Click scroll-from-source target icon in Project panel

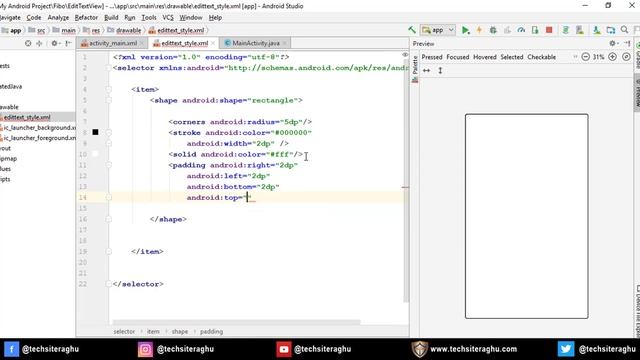[28, 43]
